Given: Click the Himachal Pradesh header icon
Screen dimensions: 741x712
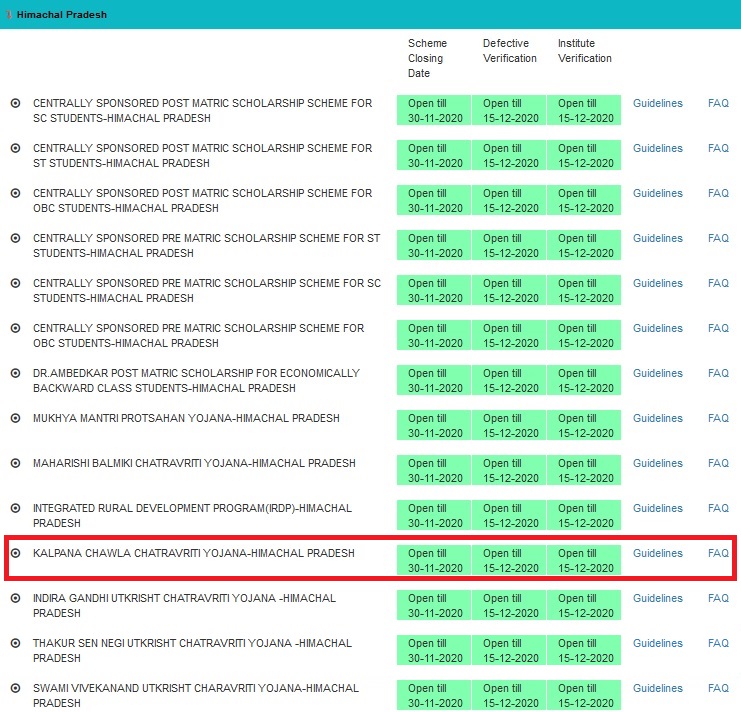Looking at the screenshot, I should [x=9, y=15].
